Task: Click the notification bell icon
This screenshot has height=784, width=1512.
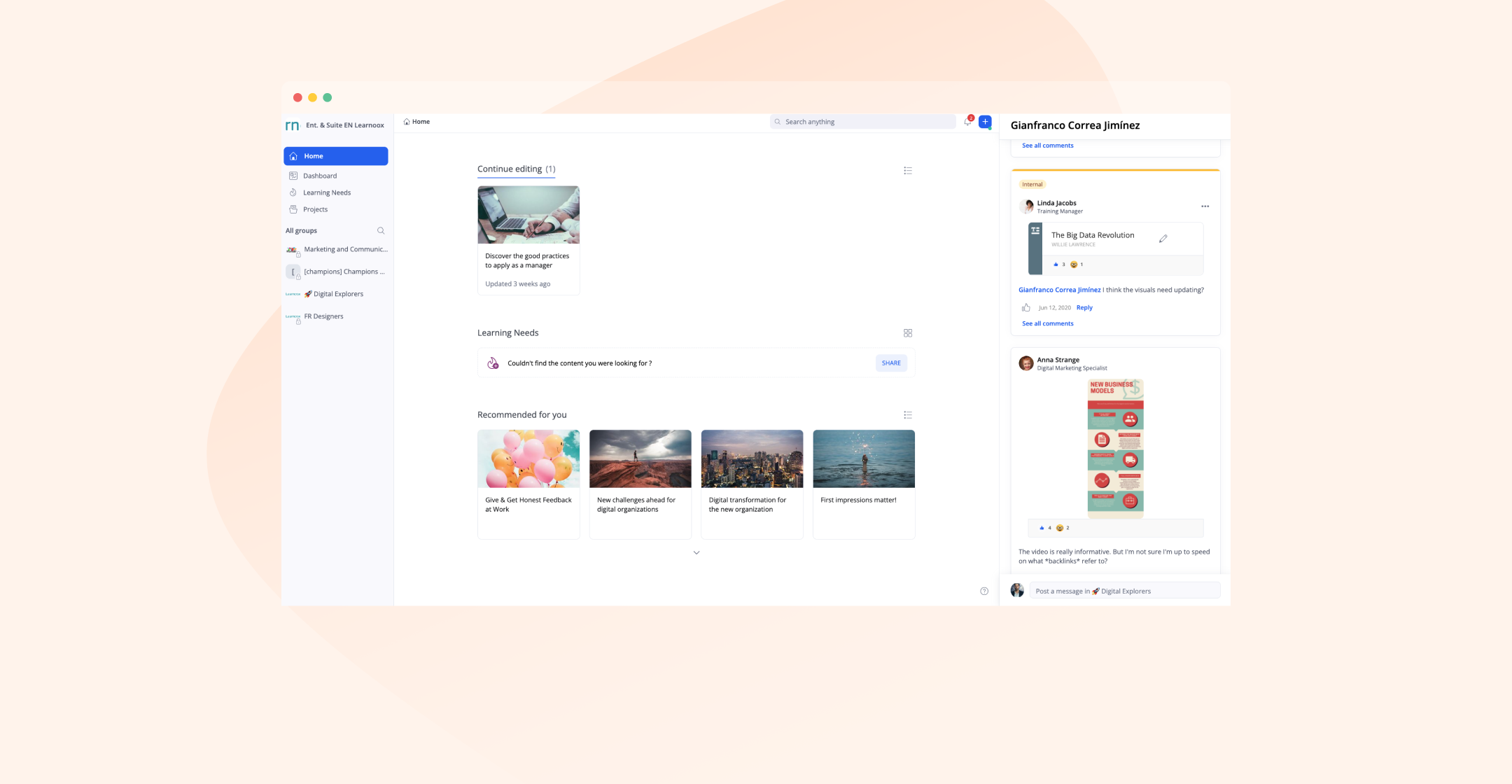Action: click(967, 122)
